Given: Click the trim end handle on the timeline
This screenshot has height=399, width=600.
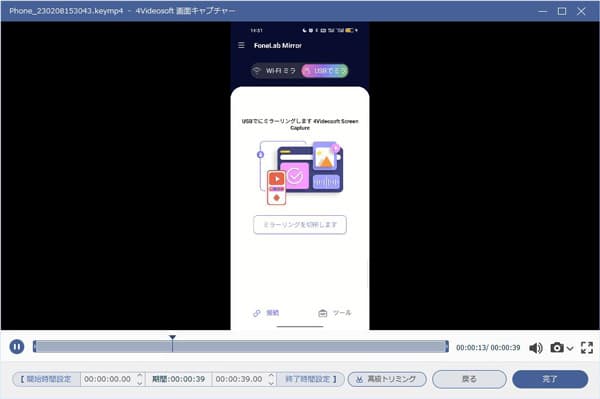Looking at the screenshot, I should click(x=447, y=347).
